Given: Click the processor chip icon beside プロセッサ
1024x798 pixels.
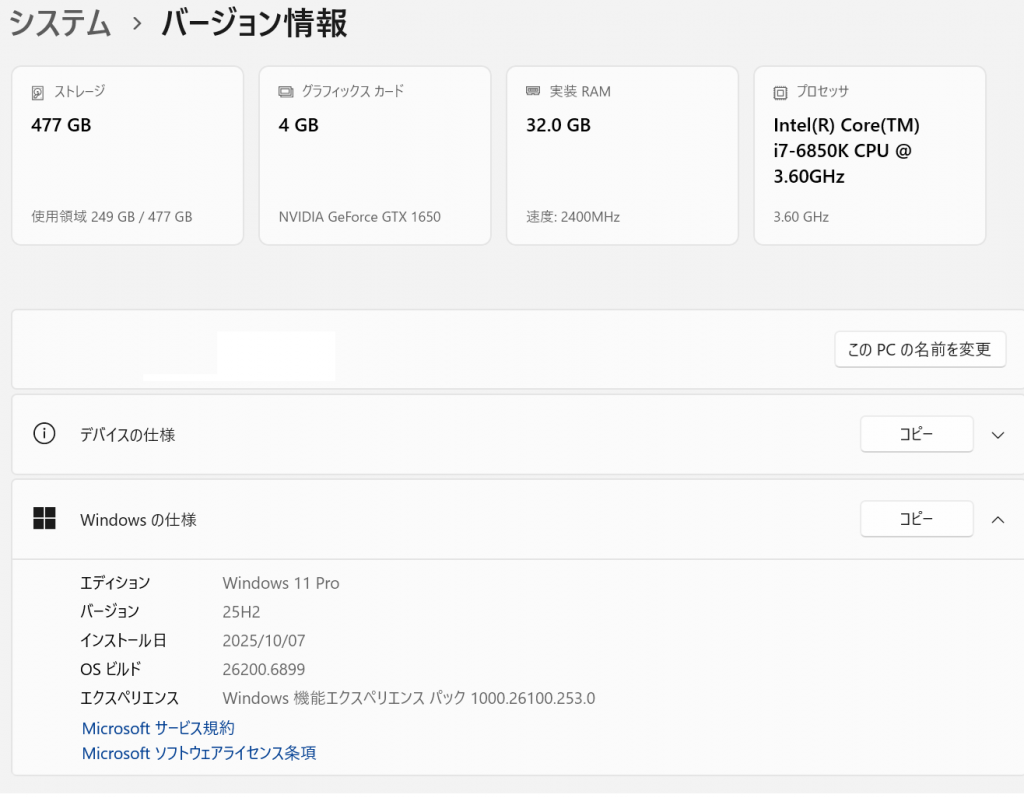Looking at the screenshot, I should click(780, 92).
